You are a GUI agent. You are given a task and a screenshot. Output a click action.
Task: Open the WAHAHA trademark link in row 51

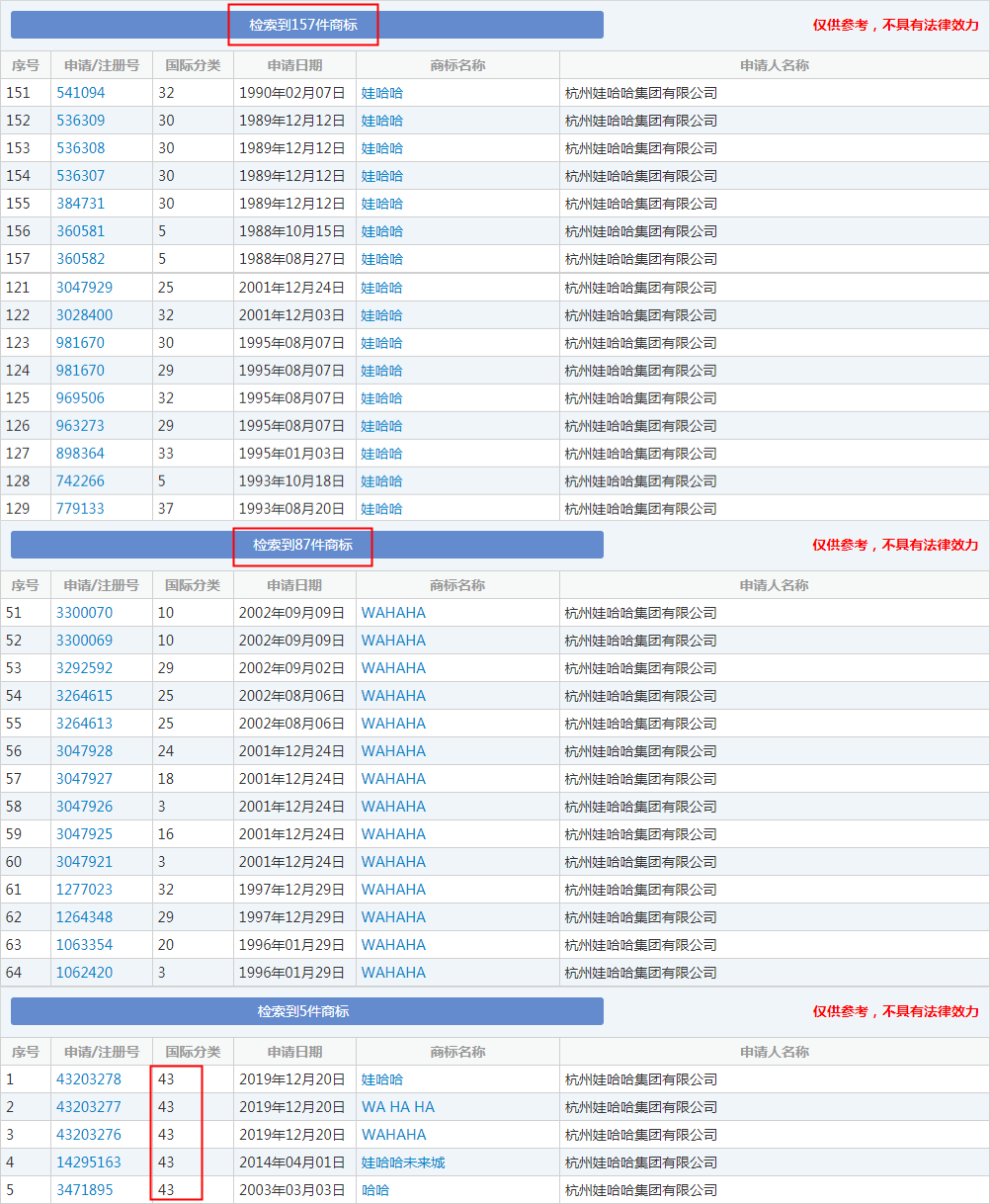click(393, 613)
